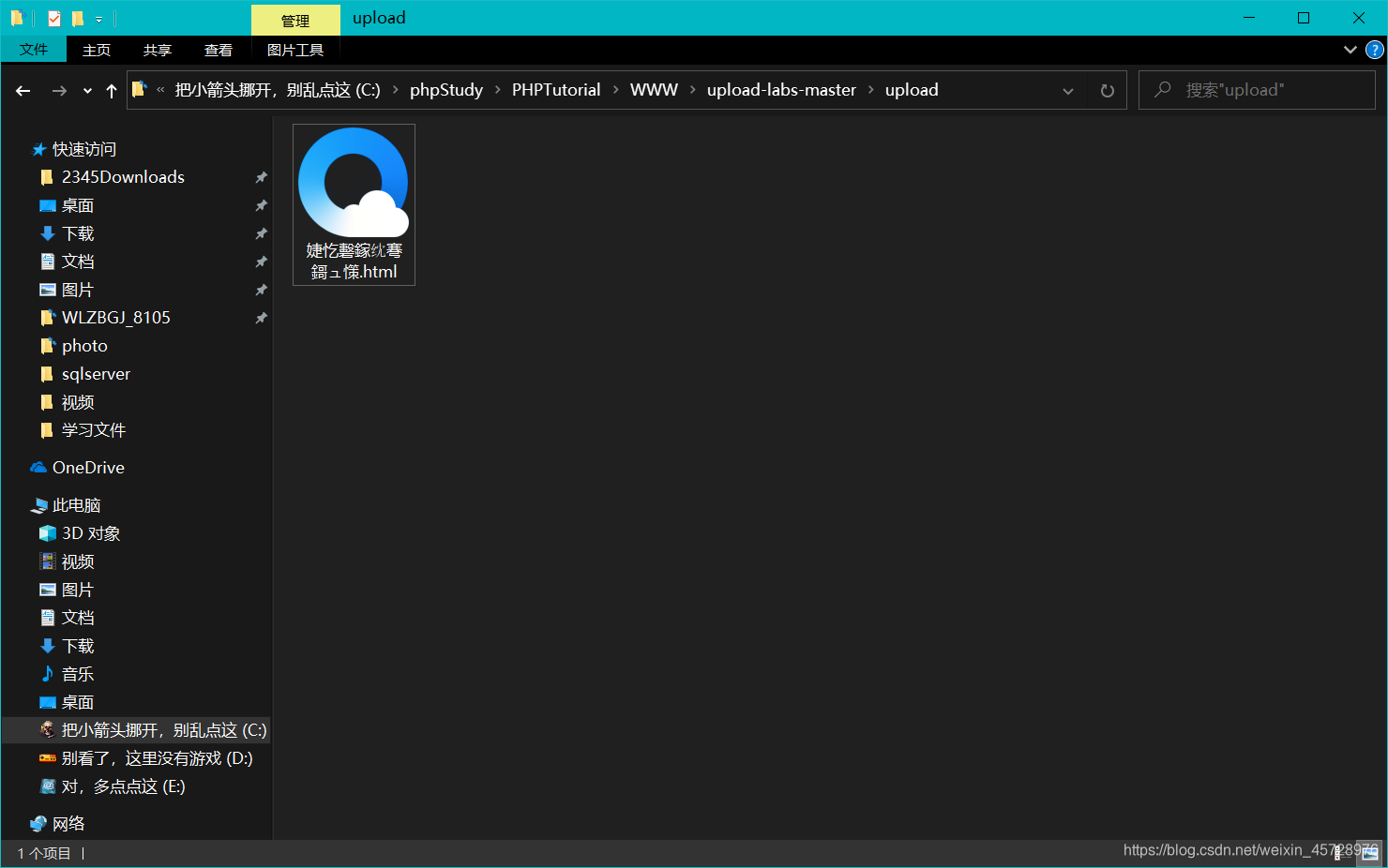Click the 3D 对象 cube icon
The width and height of the screenshot is (1388, 868).
point(47,533)
